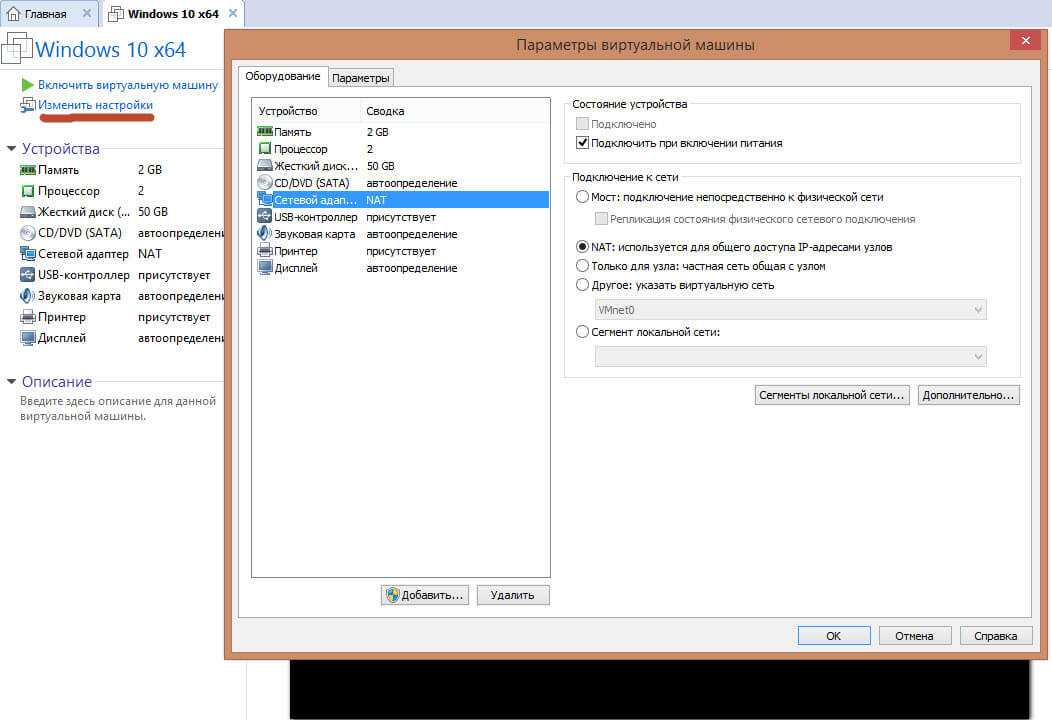Viewport: 1052px width, 720px height.
Task: Open the VMnet0 virtual network dropdown
Action: click(790, 310)
